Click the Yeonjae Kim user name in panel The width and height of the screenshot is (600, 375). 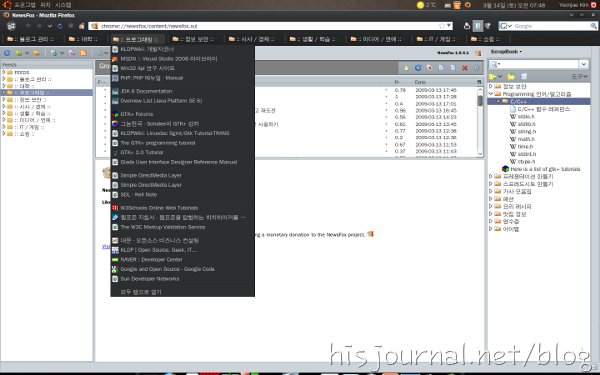click(574, 5)
